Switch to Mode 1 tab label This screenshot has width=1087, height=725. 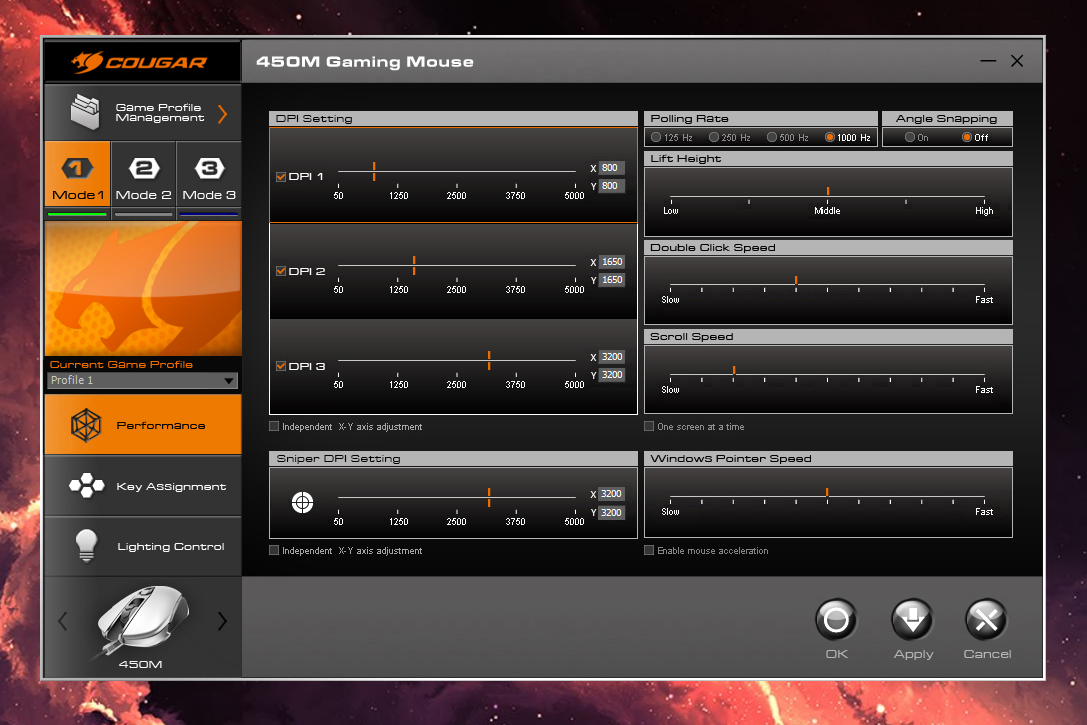(x=78, y=195)
